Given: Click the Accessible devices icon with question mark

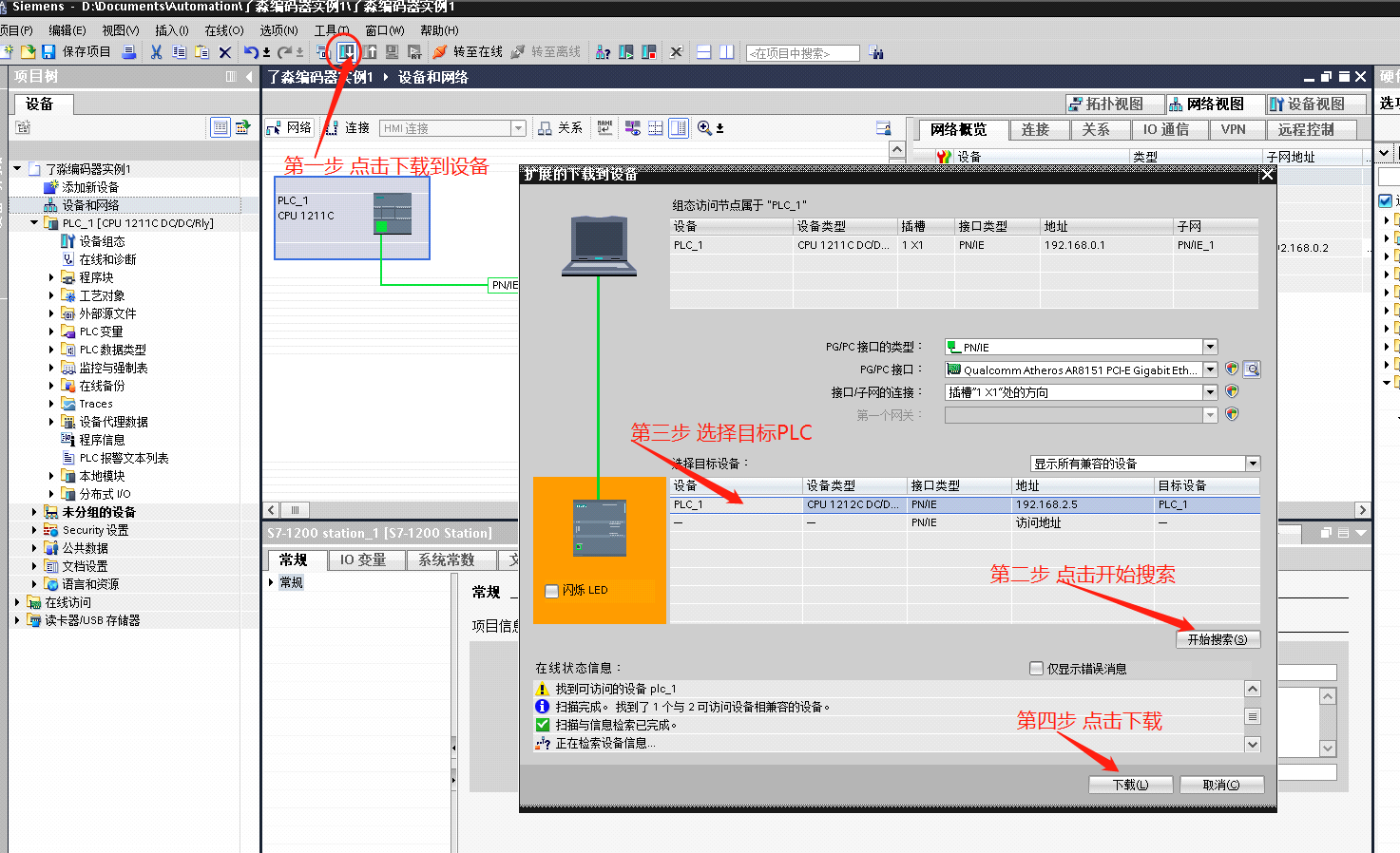Looking at the screenshot, I should tap(603, 52).
